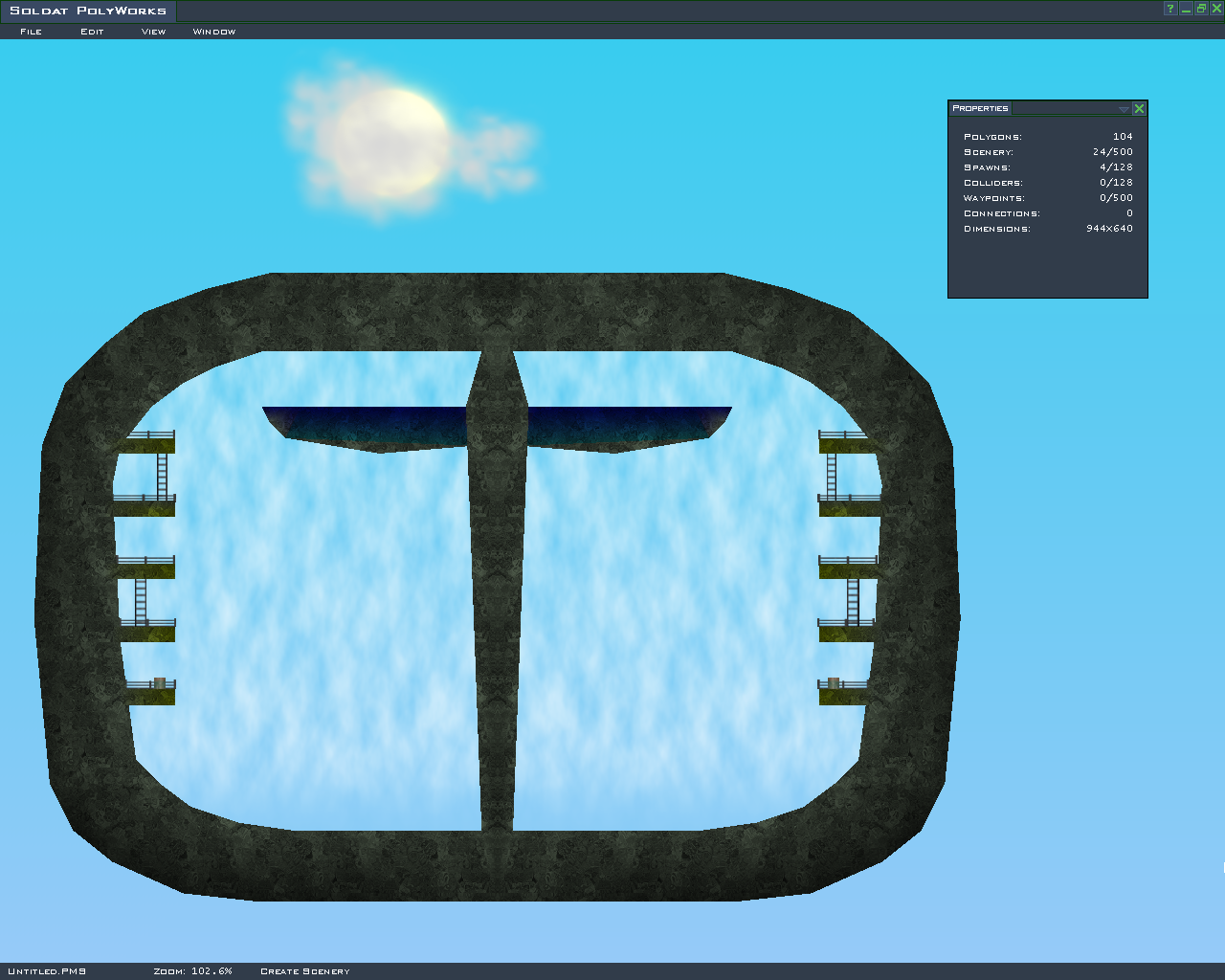Image resolution: width=1225 pixels, height=980 pixels.
Task: Click the green question mark help icon
Action: click(1169, 9)
